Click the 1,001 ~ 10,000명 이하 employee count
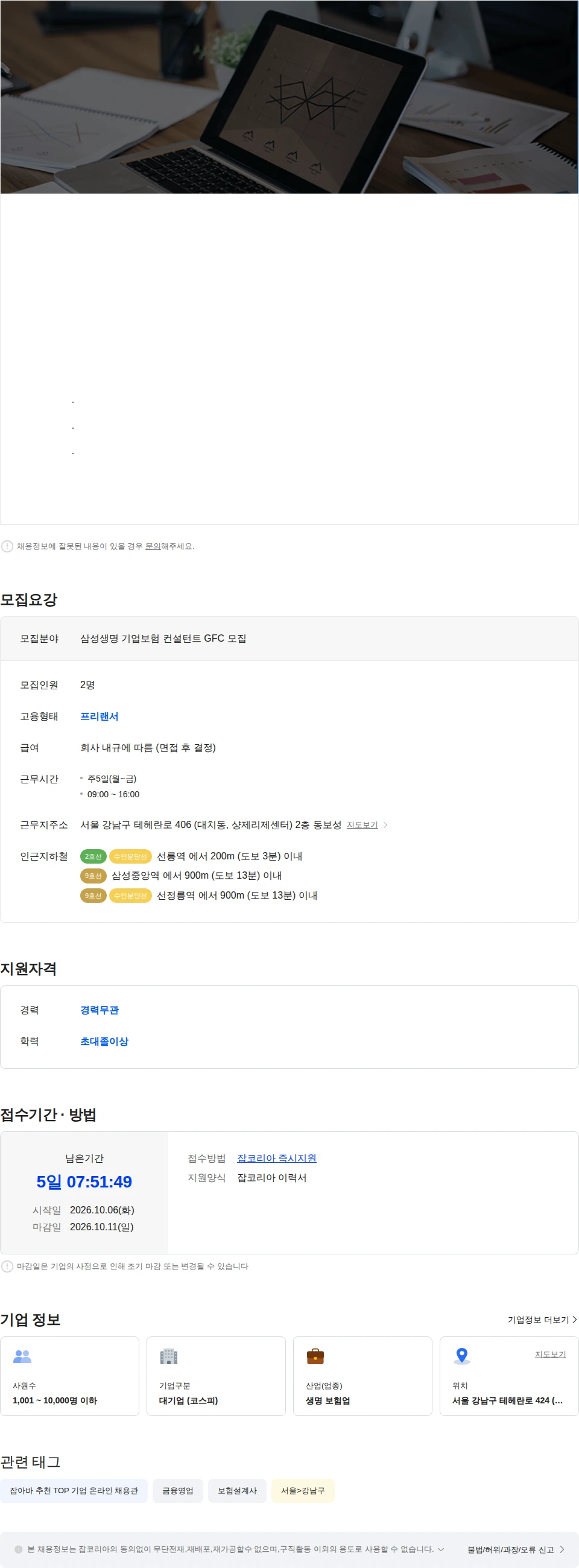The width and height of the screenshot is (579, 1568). (x=55, y=1400)
